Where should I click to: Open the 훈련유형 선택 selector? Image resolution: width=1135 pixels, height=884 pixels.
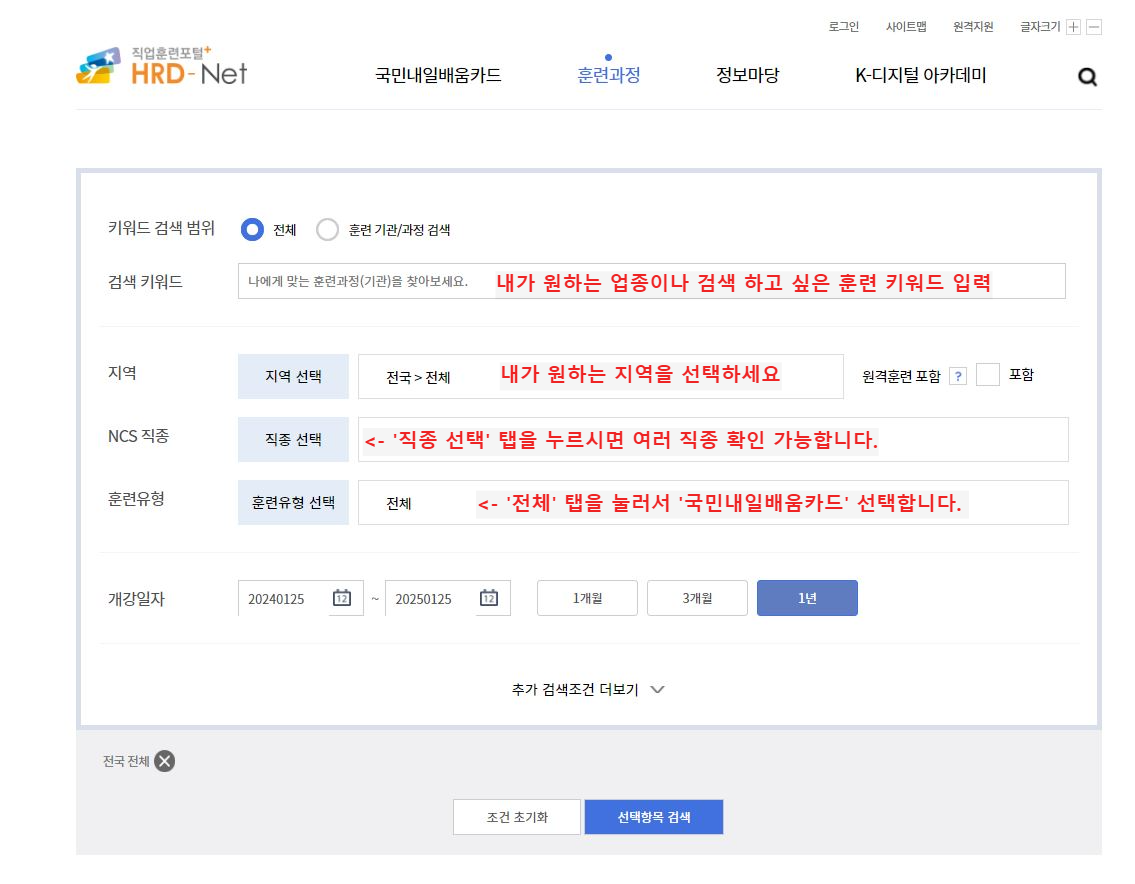tap(292, 502)
